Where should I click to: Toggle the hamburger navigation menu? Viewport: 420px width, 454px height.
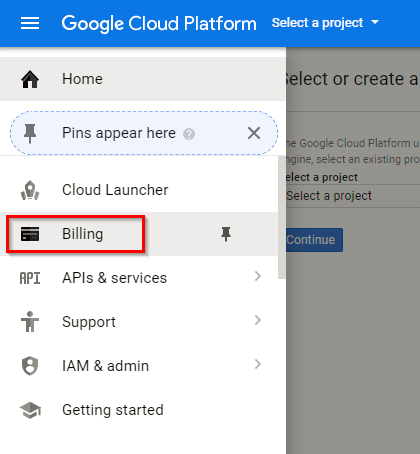tap(30, 23)
